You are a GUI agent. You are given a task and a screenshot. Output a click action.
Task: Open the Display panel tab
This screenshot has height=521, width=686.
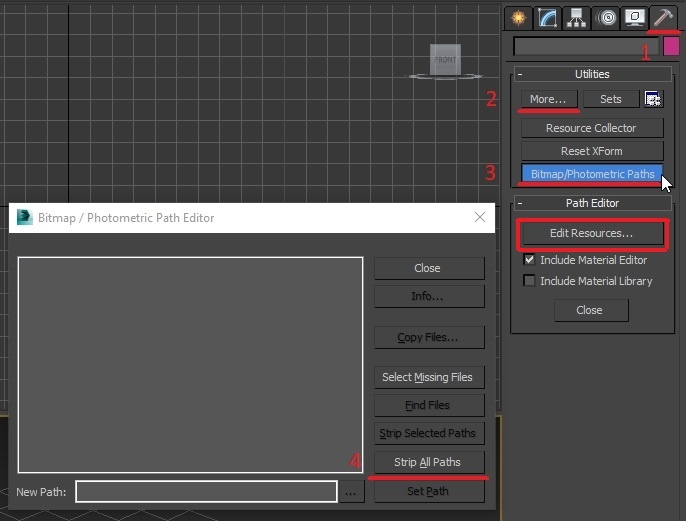pos(634,18)
